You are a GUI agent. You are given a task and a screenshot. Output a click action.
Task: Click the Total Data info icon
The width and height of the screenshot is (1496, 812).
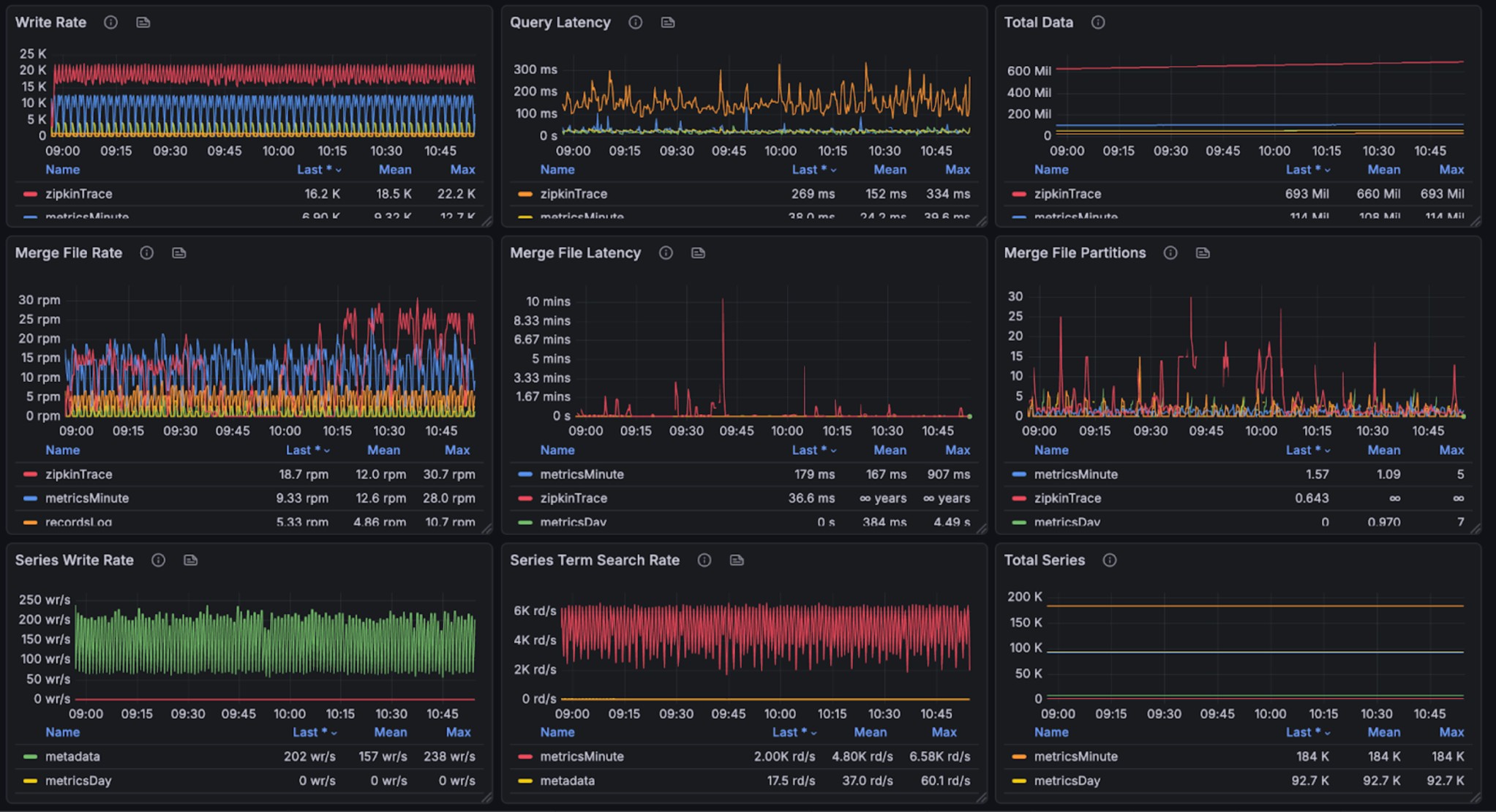click(x=1097, y=23)
